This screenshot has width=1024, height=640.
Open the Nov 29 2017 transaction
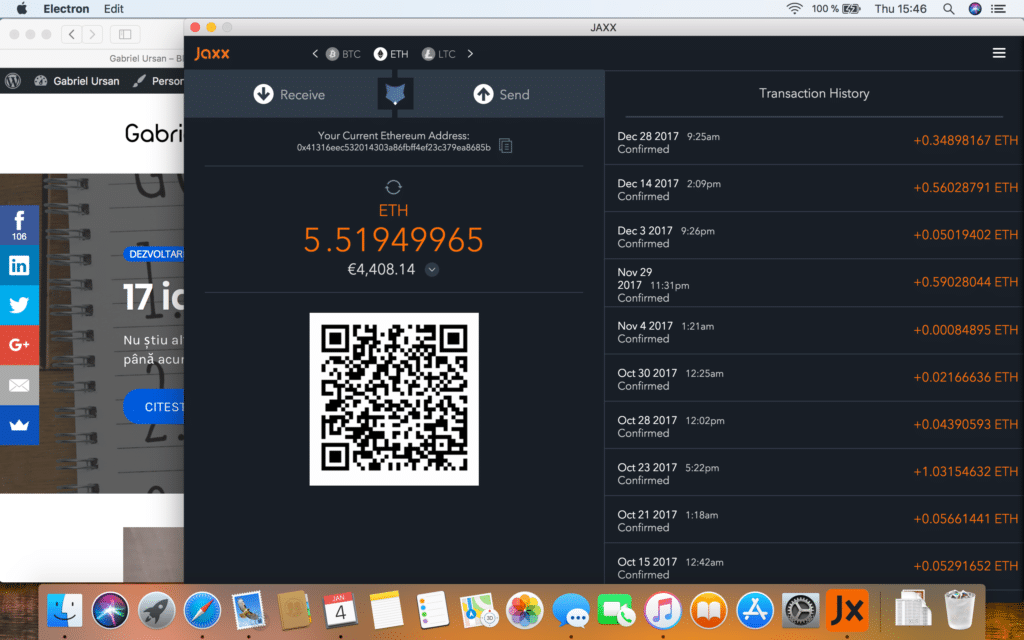point(814,283)
